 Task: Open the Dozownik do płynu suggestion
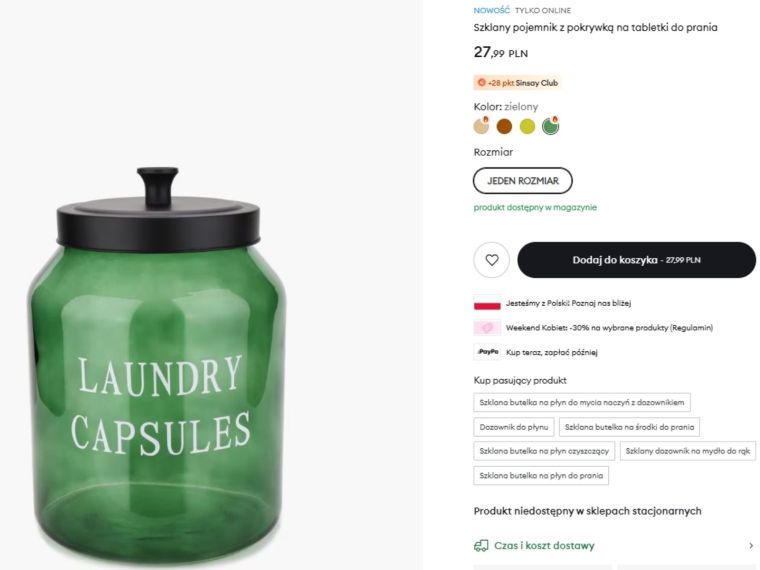coord(513,427)
